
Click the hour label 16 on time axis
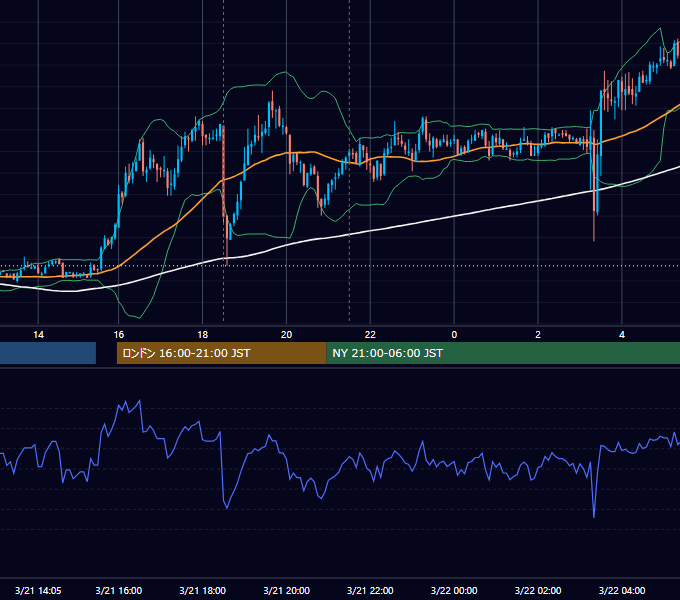point(118,335)
